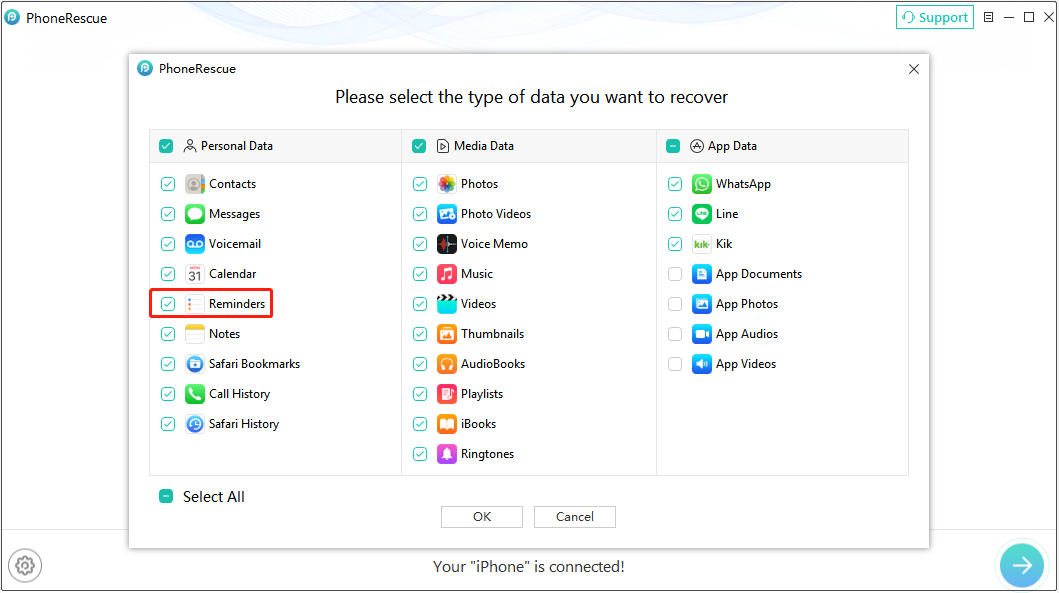The width and height of the screenshot is (1059, 593).
Task: Proceed with the blue arrow button
Action: coord(1022,565)
